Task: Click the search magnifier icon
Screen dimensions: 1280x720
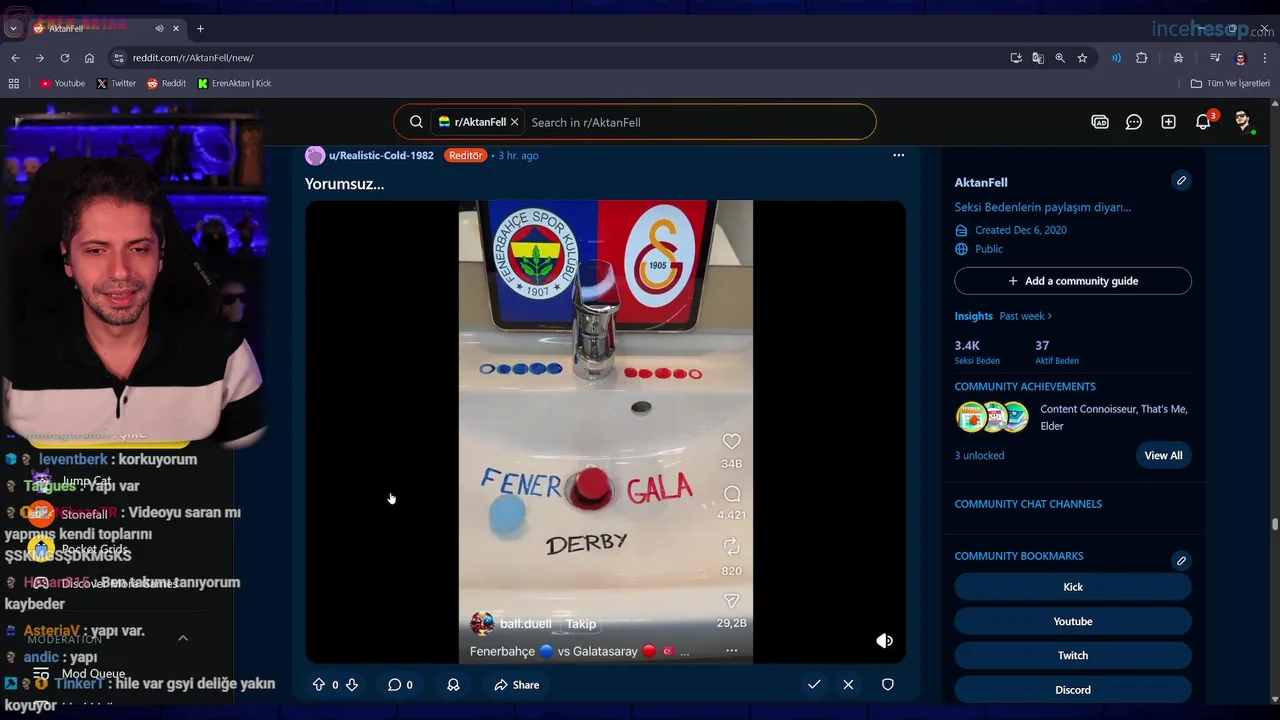Action: 416,122
